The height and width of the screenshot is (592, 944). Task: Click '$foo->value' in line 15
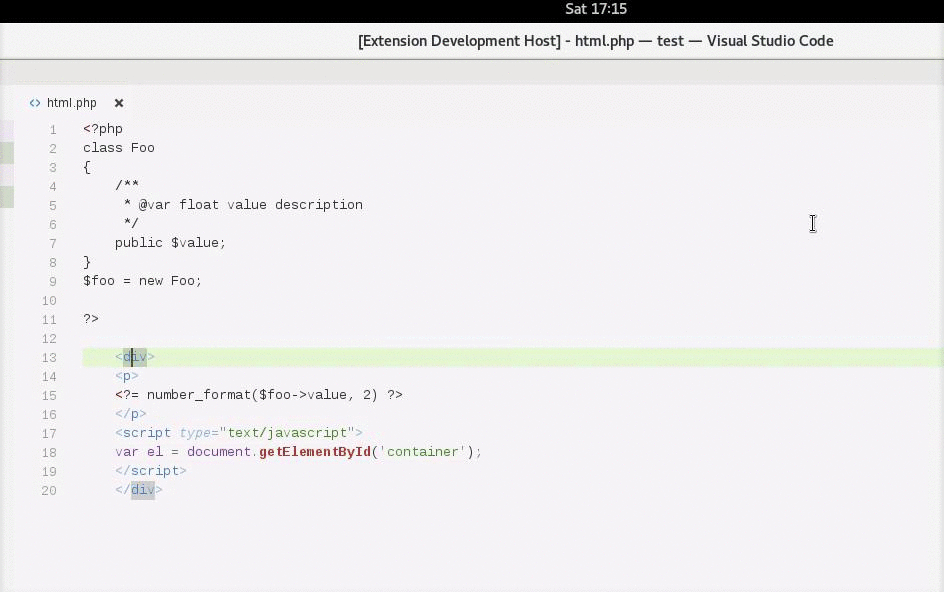[303, 395]
